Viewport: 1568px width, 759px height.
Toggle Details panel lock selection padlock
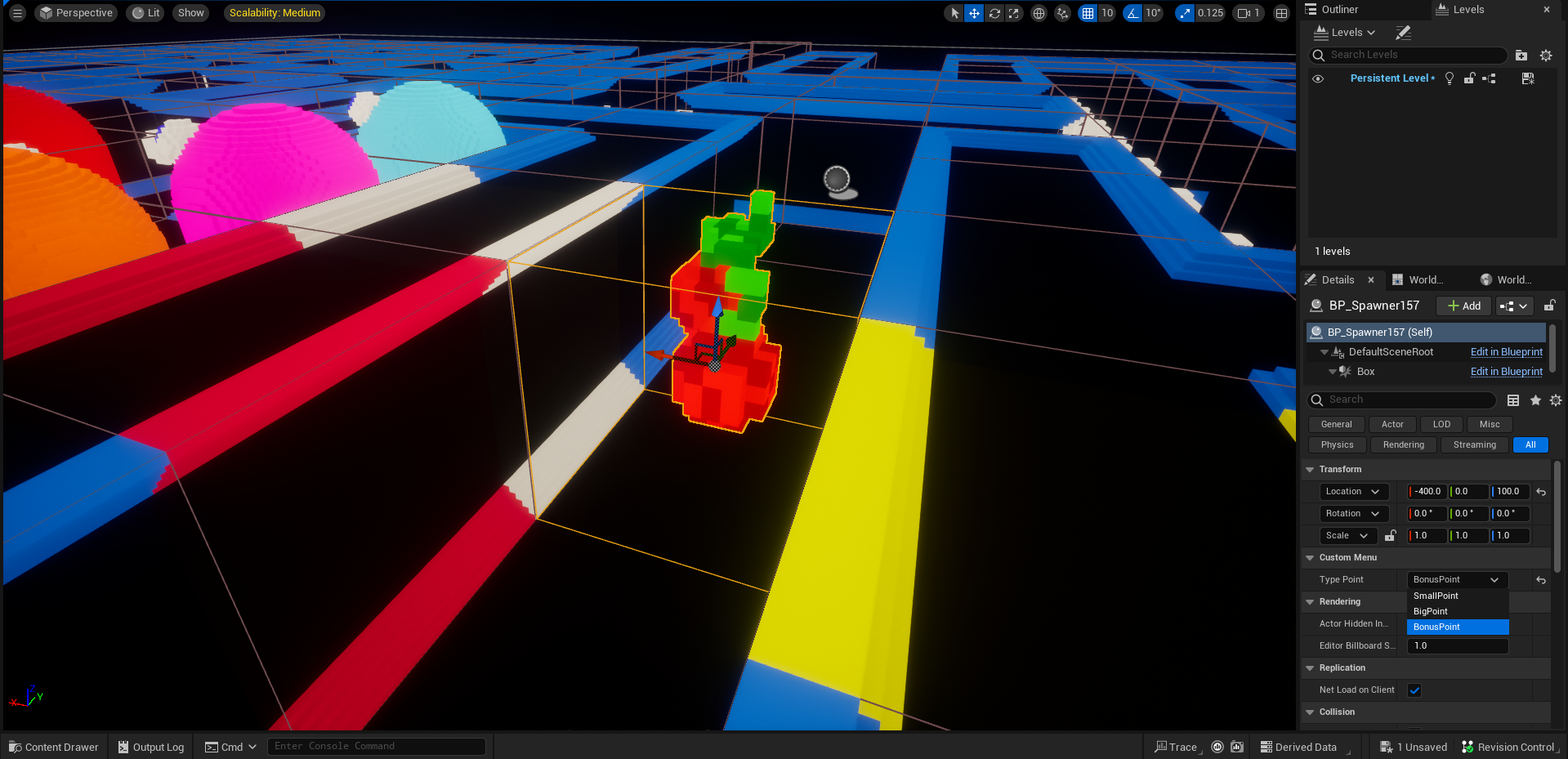(1549, 306)
